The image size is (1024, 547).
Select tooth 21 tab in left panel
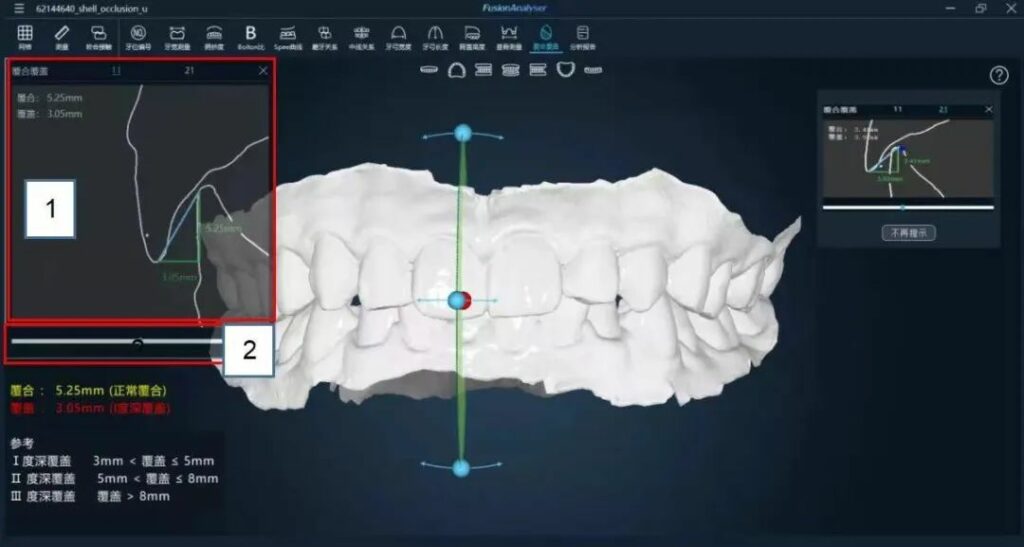point(190,71)
